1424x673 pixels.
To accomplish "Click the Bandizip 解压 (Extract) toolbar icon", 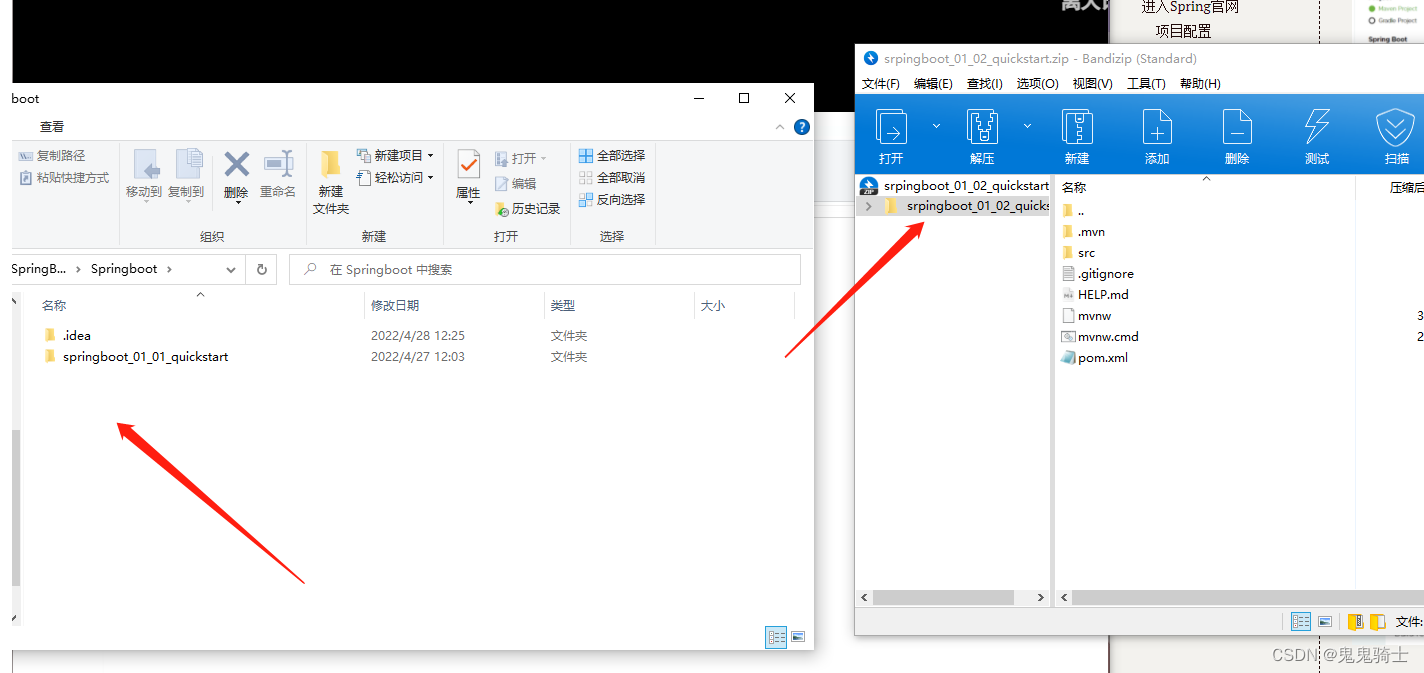I will 982,127.
